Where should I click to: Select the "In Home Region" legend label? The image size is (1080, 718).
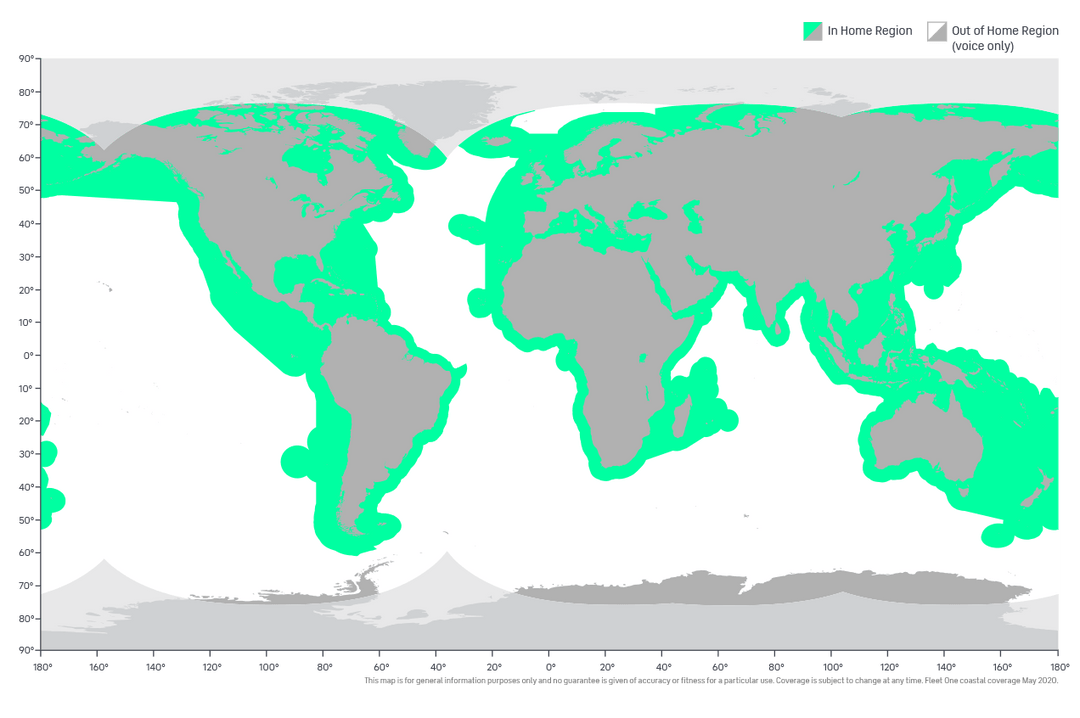pos(869,31)
